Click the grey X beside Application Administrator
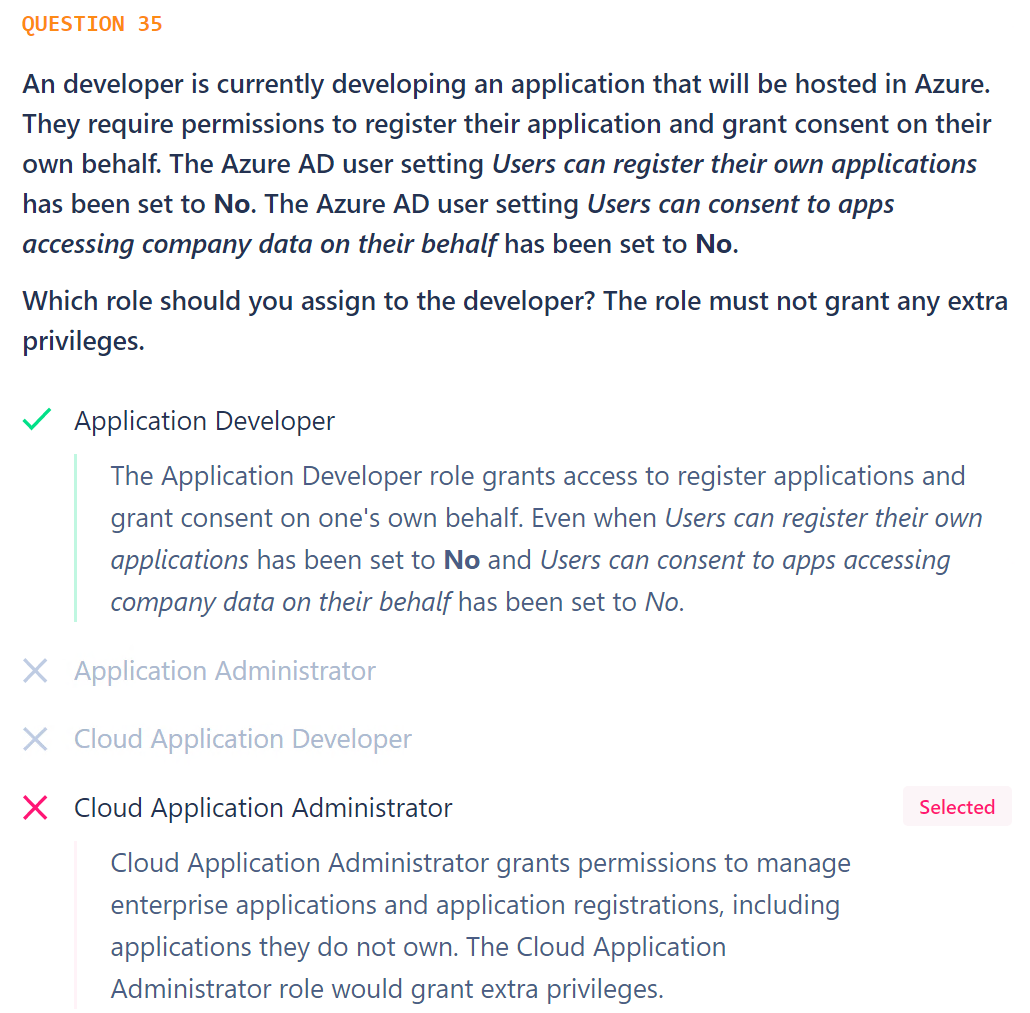 pos(35,671)
